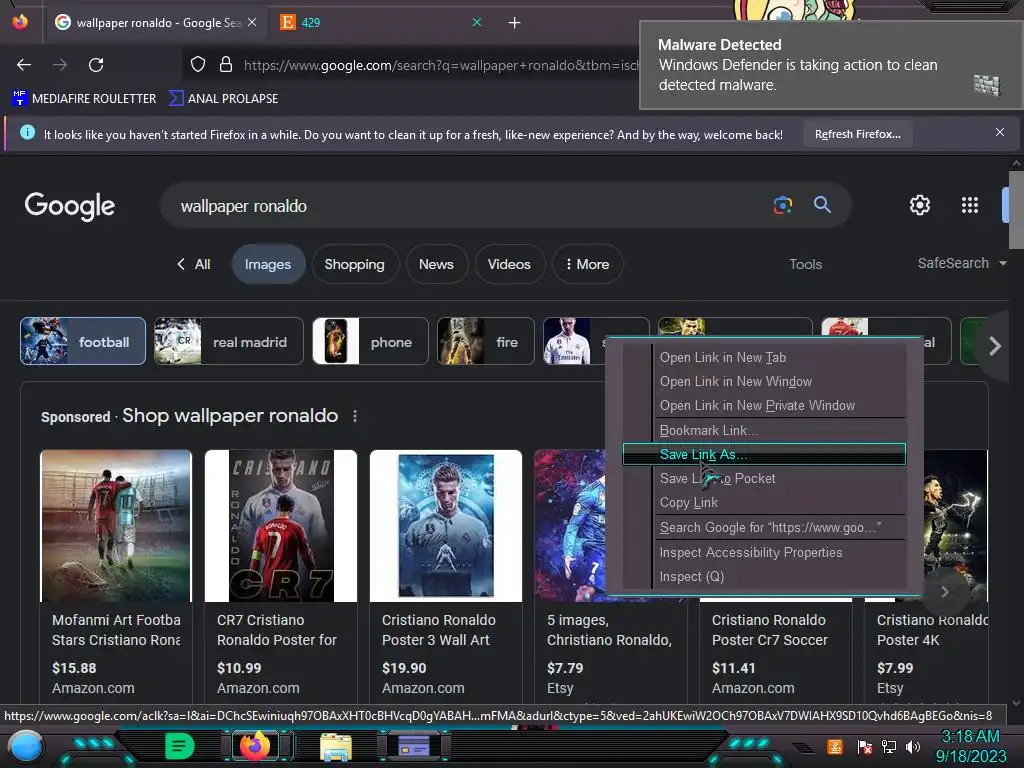Image resolution: width=1024 pixels, height=768 pixels.
Task: Click the page vertical scrollbar thumb
Action: coord(1016,210)
